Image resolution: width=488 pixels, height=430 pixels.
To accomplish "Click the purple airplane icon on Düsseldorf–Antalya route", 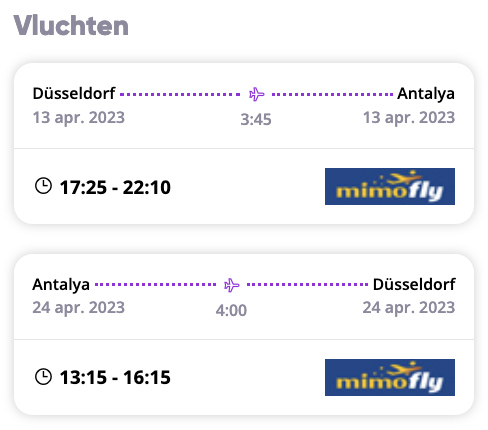I will pyautogui.click(x=257, y=94).
